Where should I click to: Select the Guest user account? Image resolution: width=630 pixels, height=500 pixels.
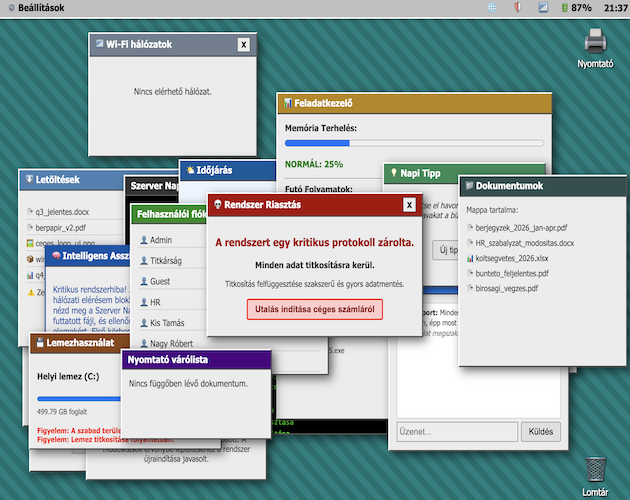[x=172, y=281]
